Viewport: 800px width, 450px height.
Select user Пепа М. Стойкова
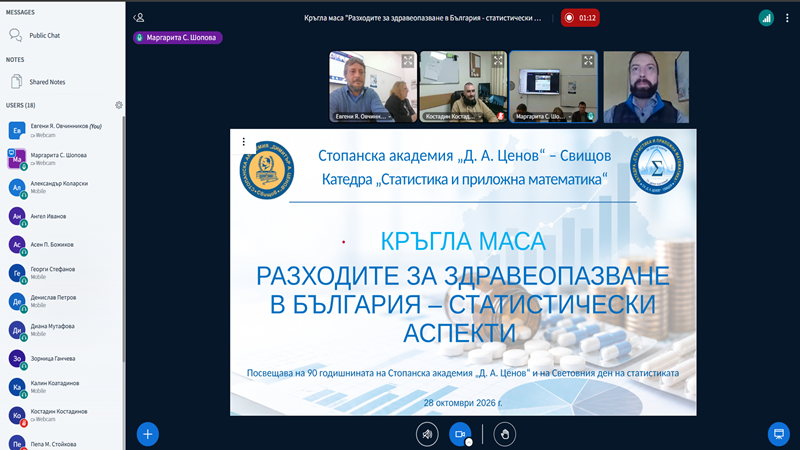click(x=62, y=443)
